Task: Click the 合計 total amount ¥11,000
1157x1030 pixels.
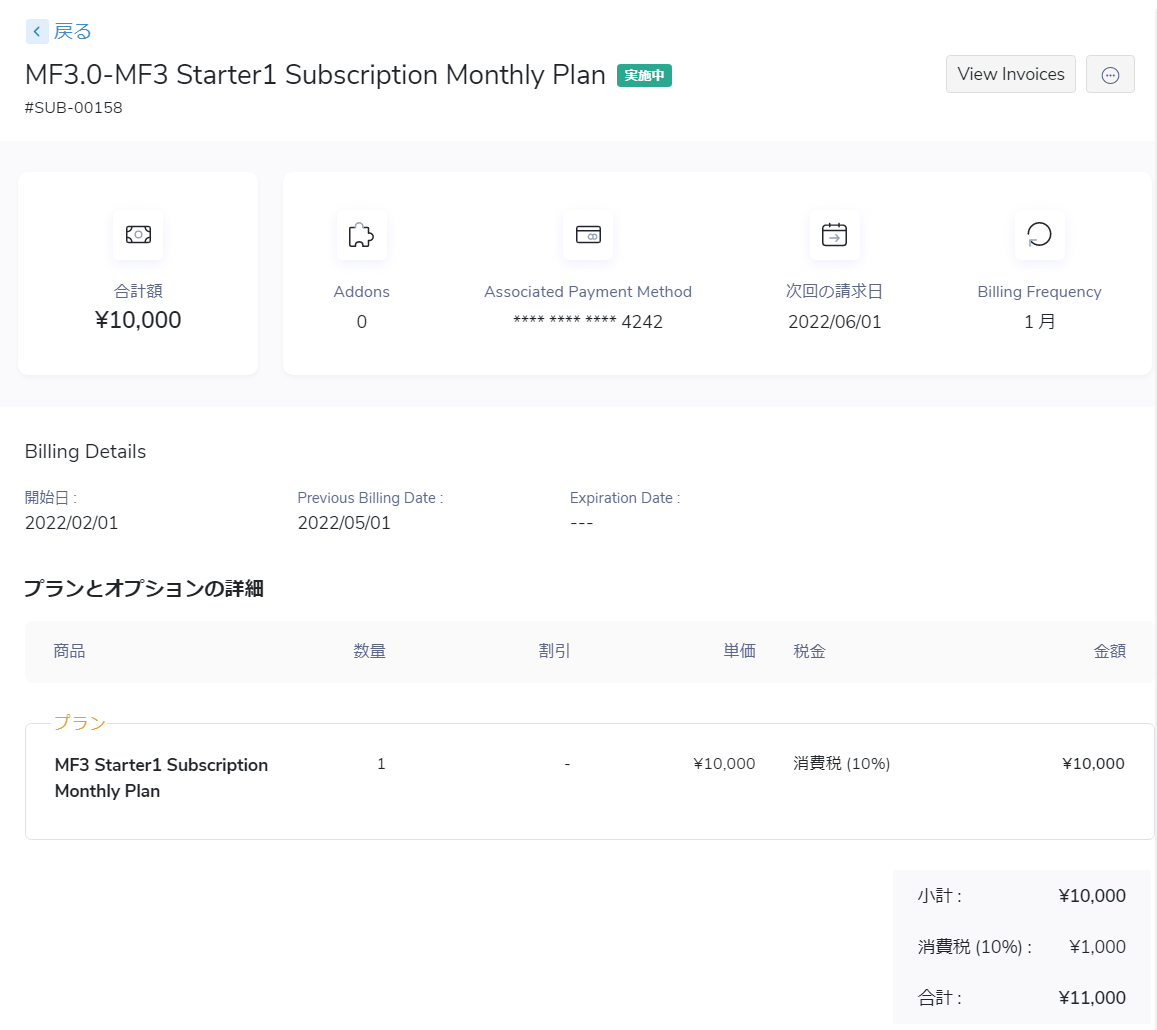Action: [1092, 998]
